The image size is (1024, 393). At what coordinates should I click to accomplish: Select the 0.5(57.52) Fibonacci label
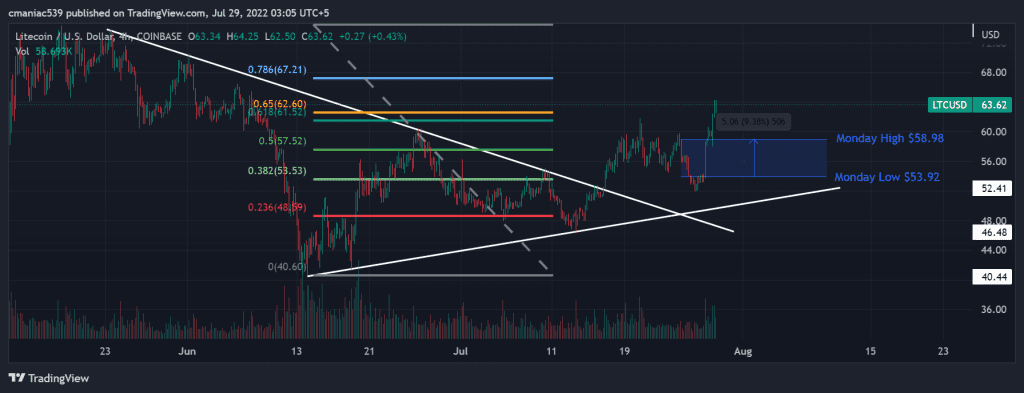pyautogui.click(x=283, y=140)
